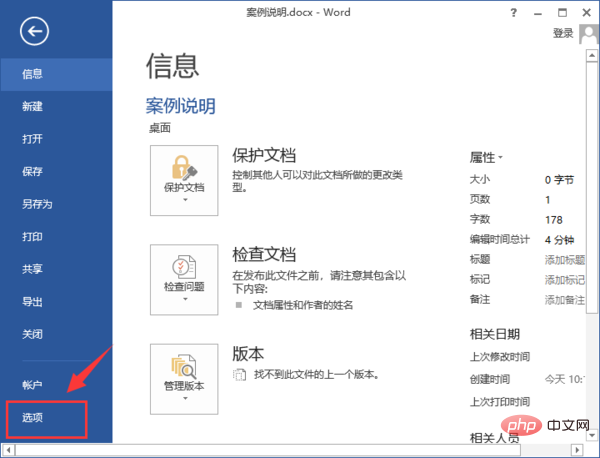Screen dimensions: 600x458
Task: Open the 共享 (Share) page
Action: coord(33,269)
